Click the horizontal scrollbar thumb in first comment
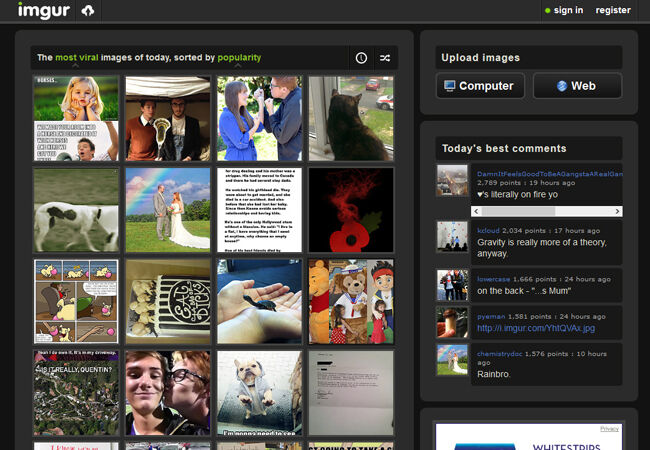 click(518, 211)
